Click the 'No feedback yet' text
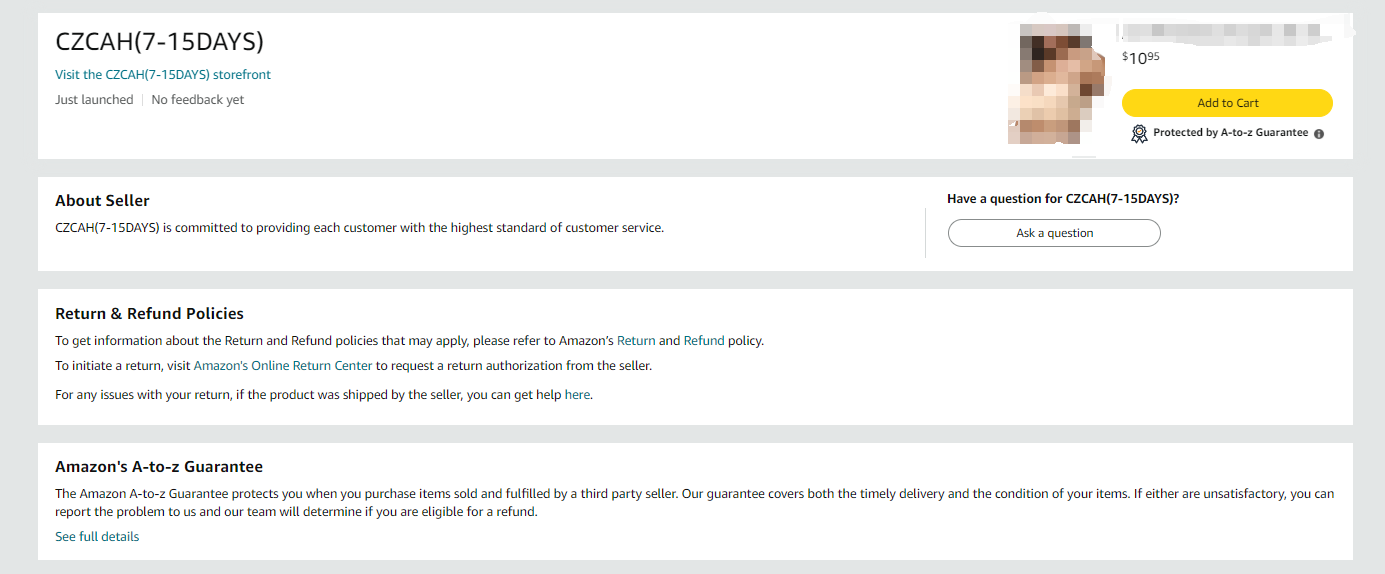 click(x=197, y=100)
